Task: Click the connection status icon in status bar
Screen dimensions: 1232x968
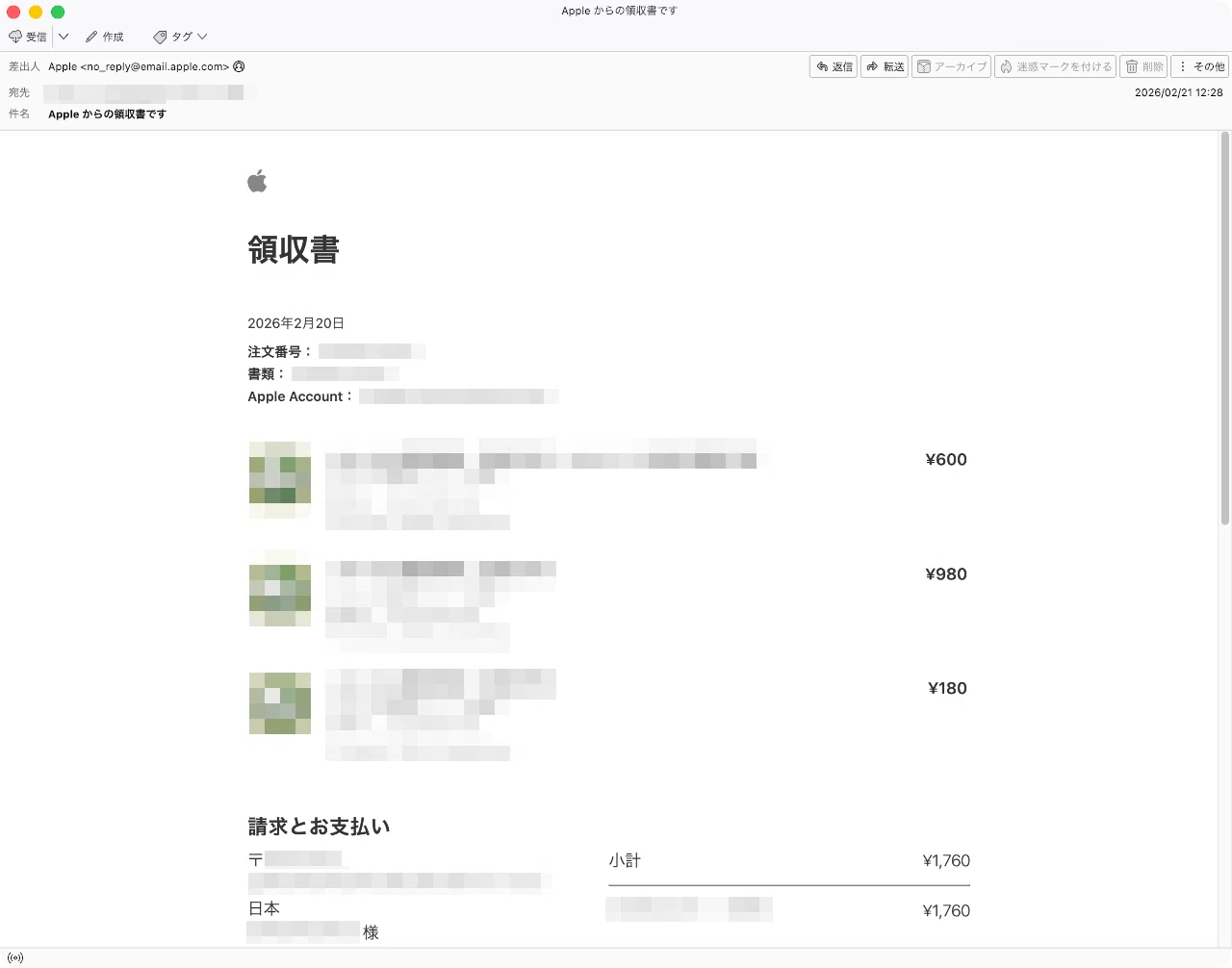Action: point(15,957)
